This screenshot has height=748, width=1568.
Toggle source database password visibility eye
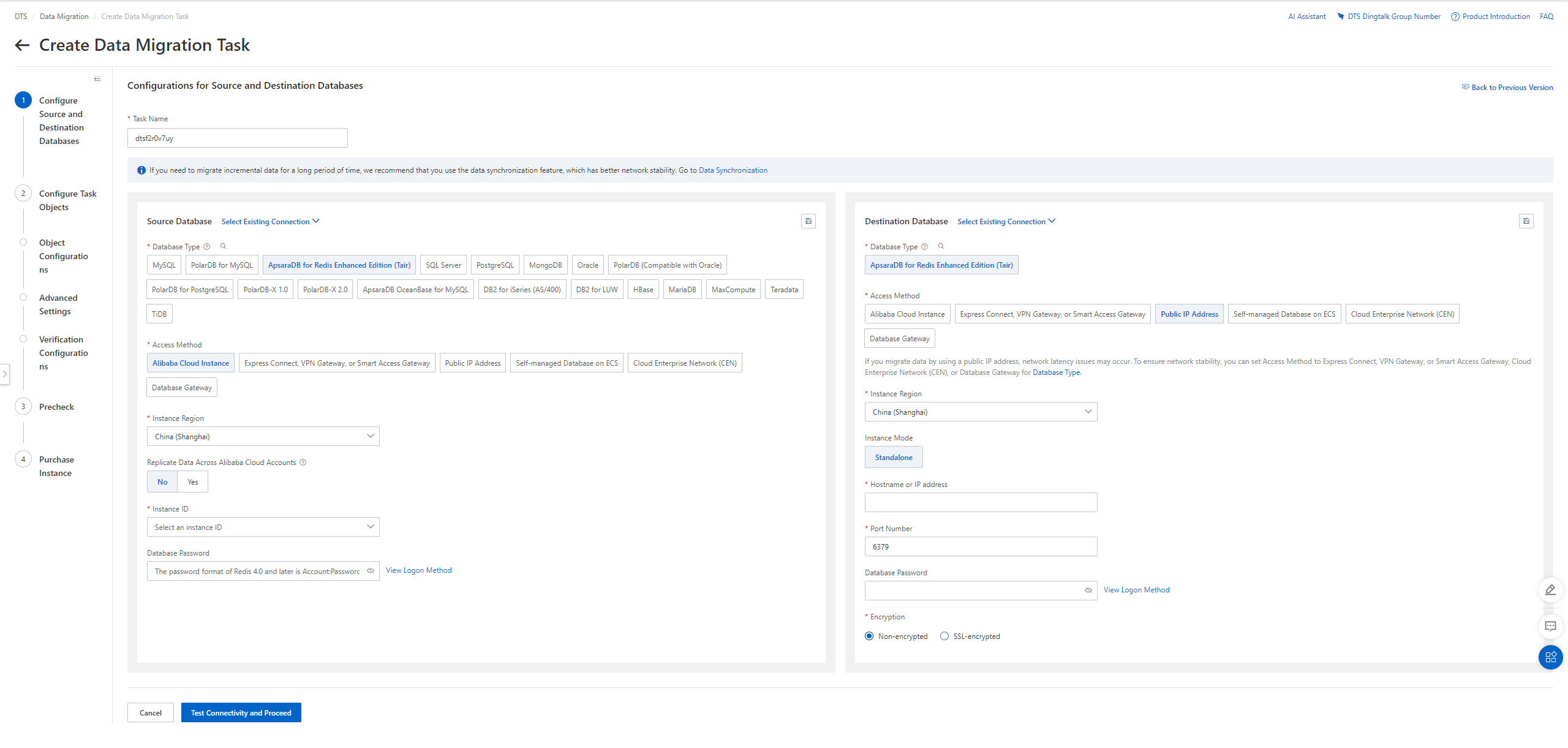(371, 571)
